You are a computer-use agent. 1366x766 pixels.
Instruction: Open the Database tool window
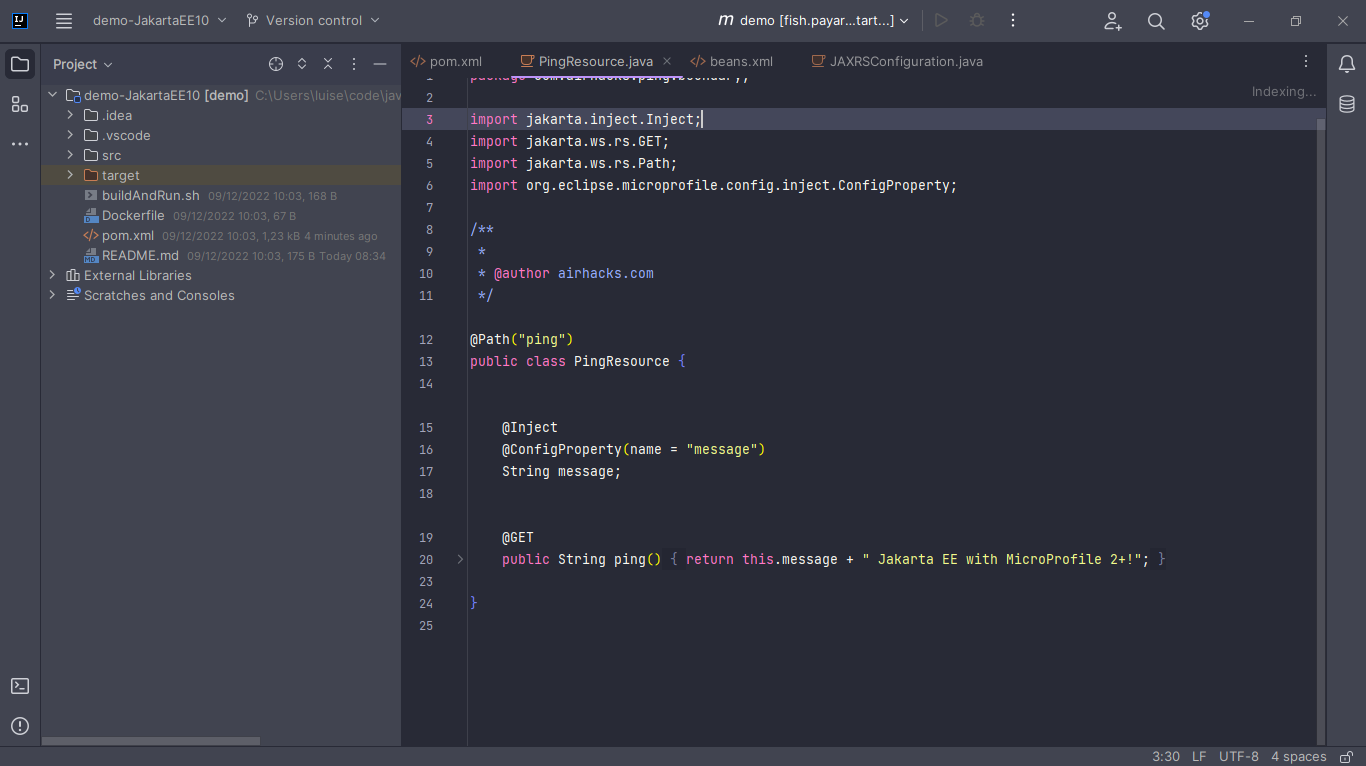click(1347, 104)
